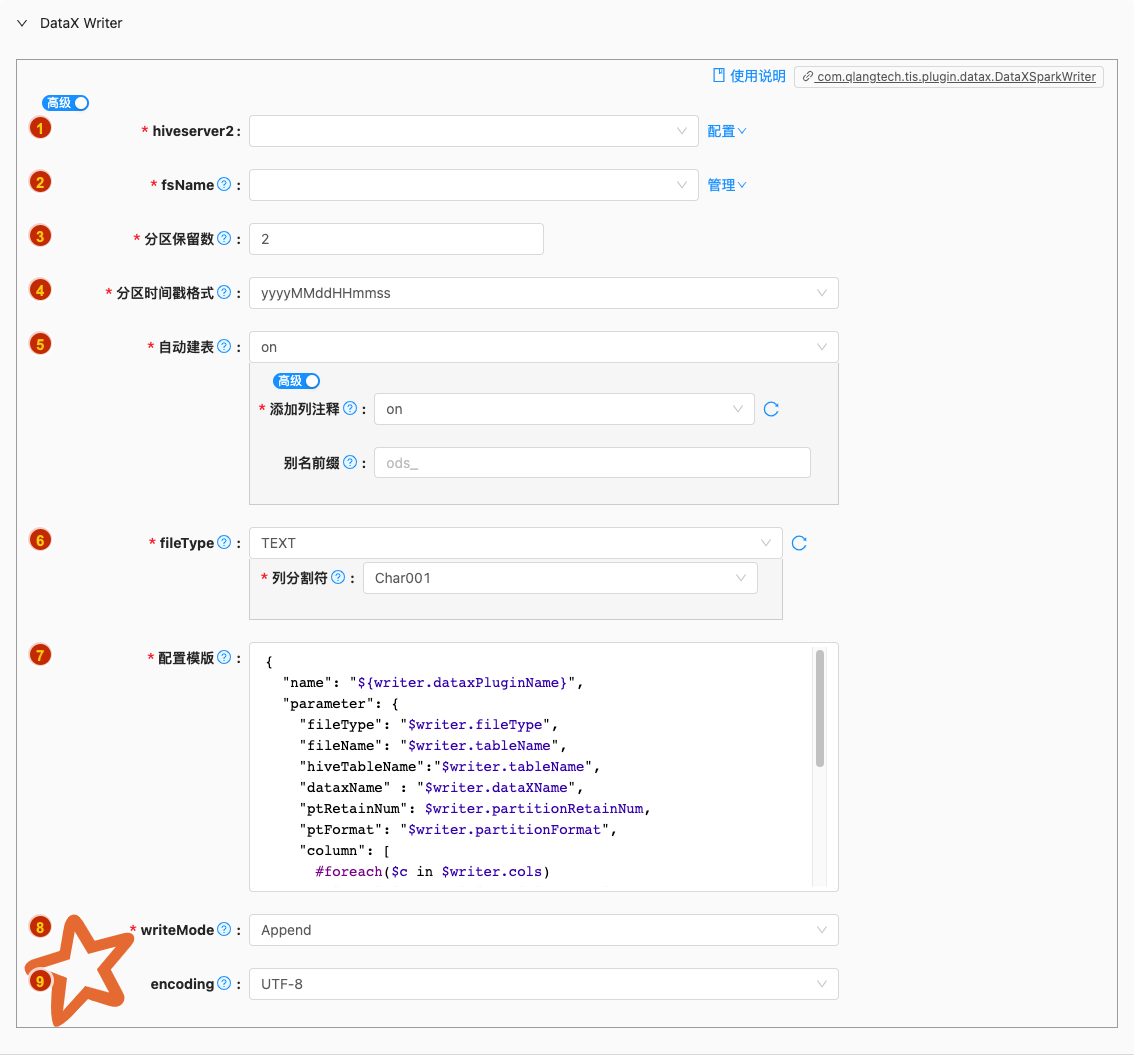Click the help icon next to fsName

(224, 184)
